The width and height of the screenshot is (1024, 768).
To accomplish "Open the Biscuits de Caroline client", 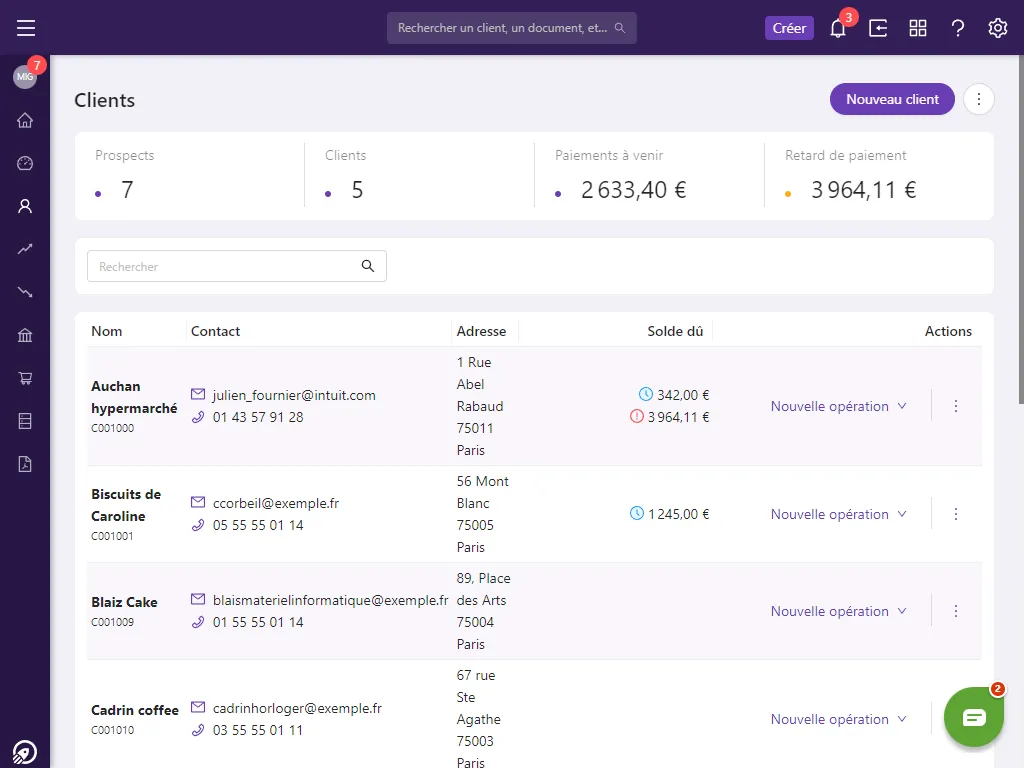I will [x=126, y=505].
